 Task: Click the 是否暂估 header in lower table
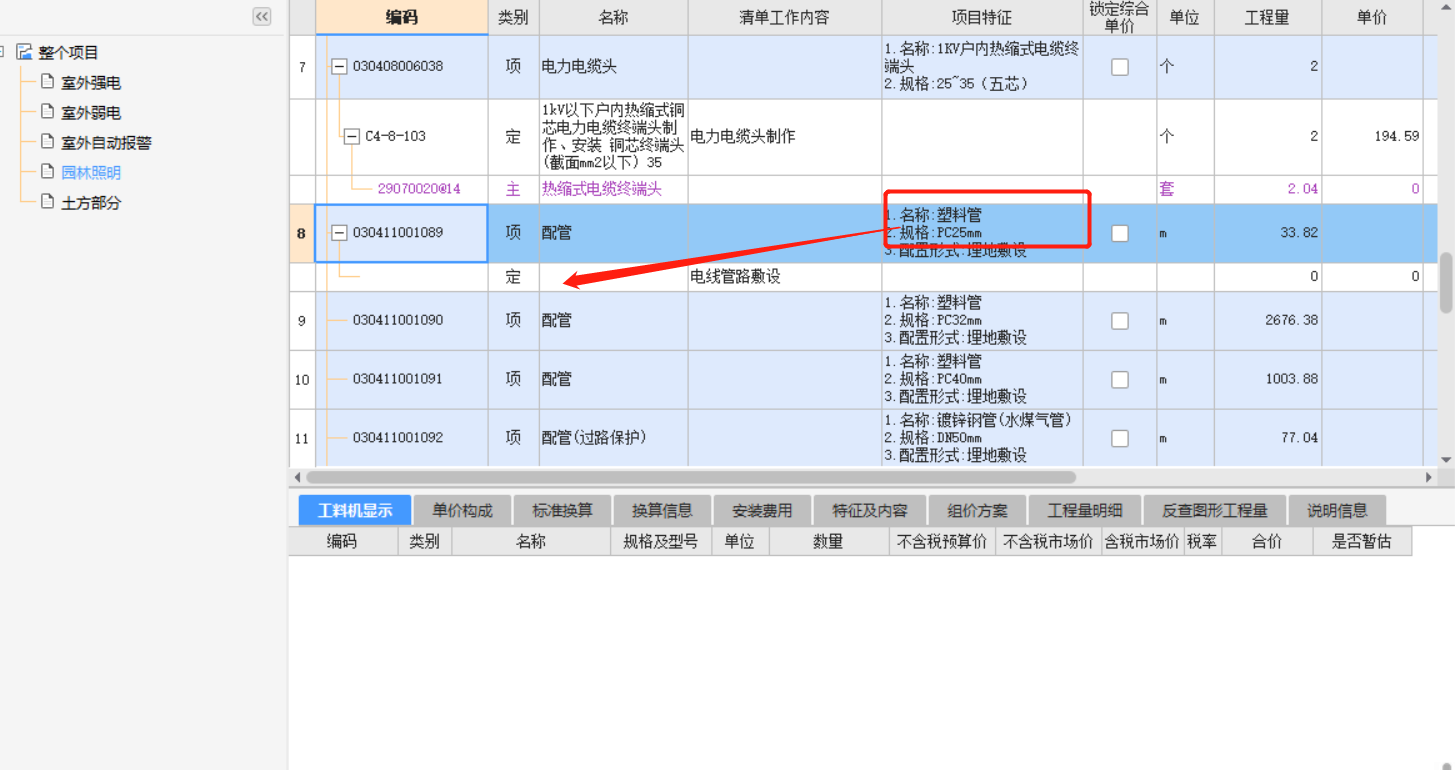click(x=1362, y=541)
